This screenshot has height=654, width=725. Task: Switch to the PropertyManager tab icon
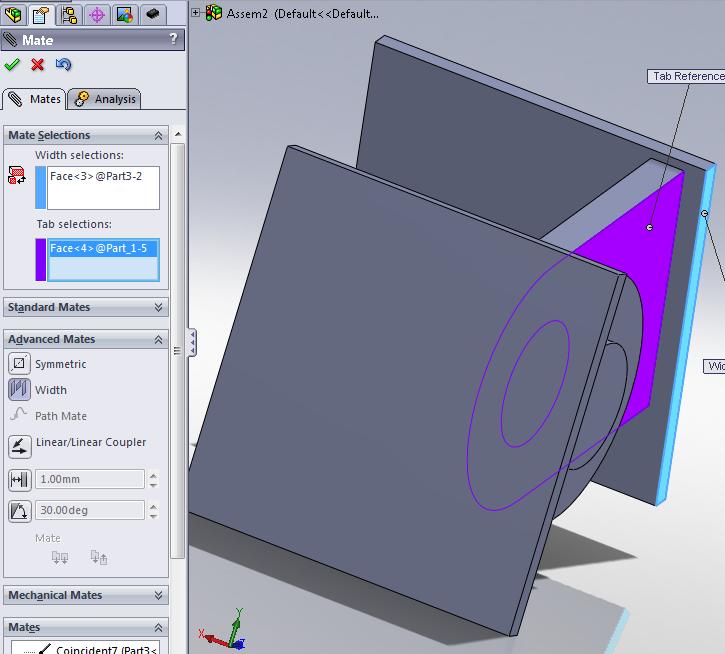coord(41,15)
